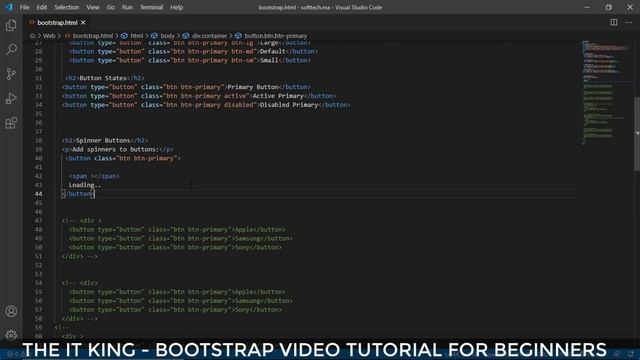Image resolution: width=640 pixels, height=360 pixels.
Task: Click 'Active Primary' text on line 33
Action: (278, 96)
